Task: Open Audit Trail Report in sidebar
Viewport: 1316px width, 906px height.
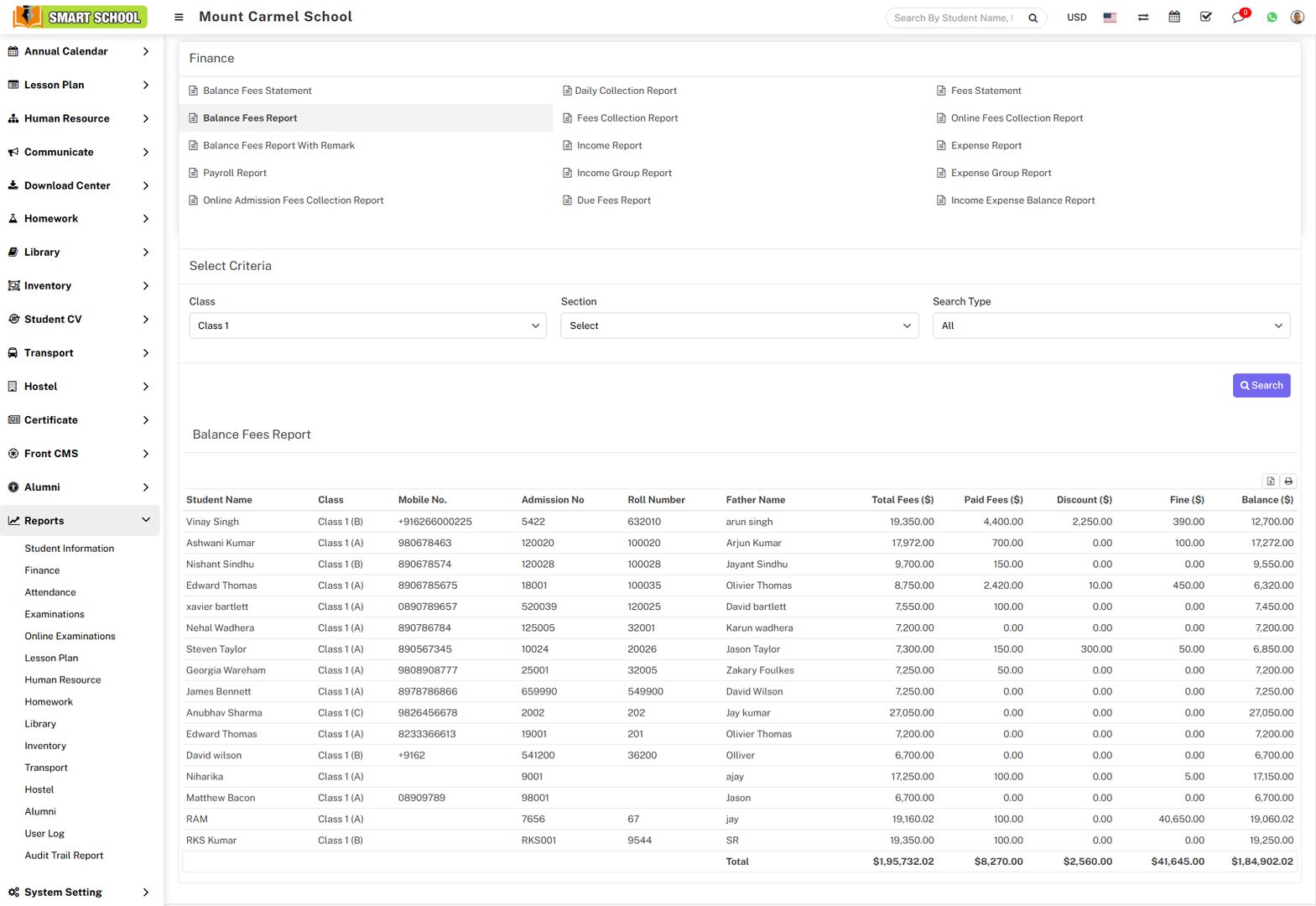Action: [x=64, y=856]
